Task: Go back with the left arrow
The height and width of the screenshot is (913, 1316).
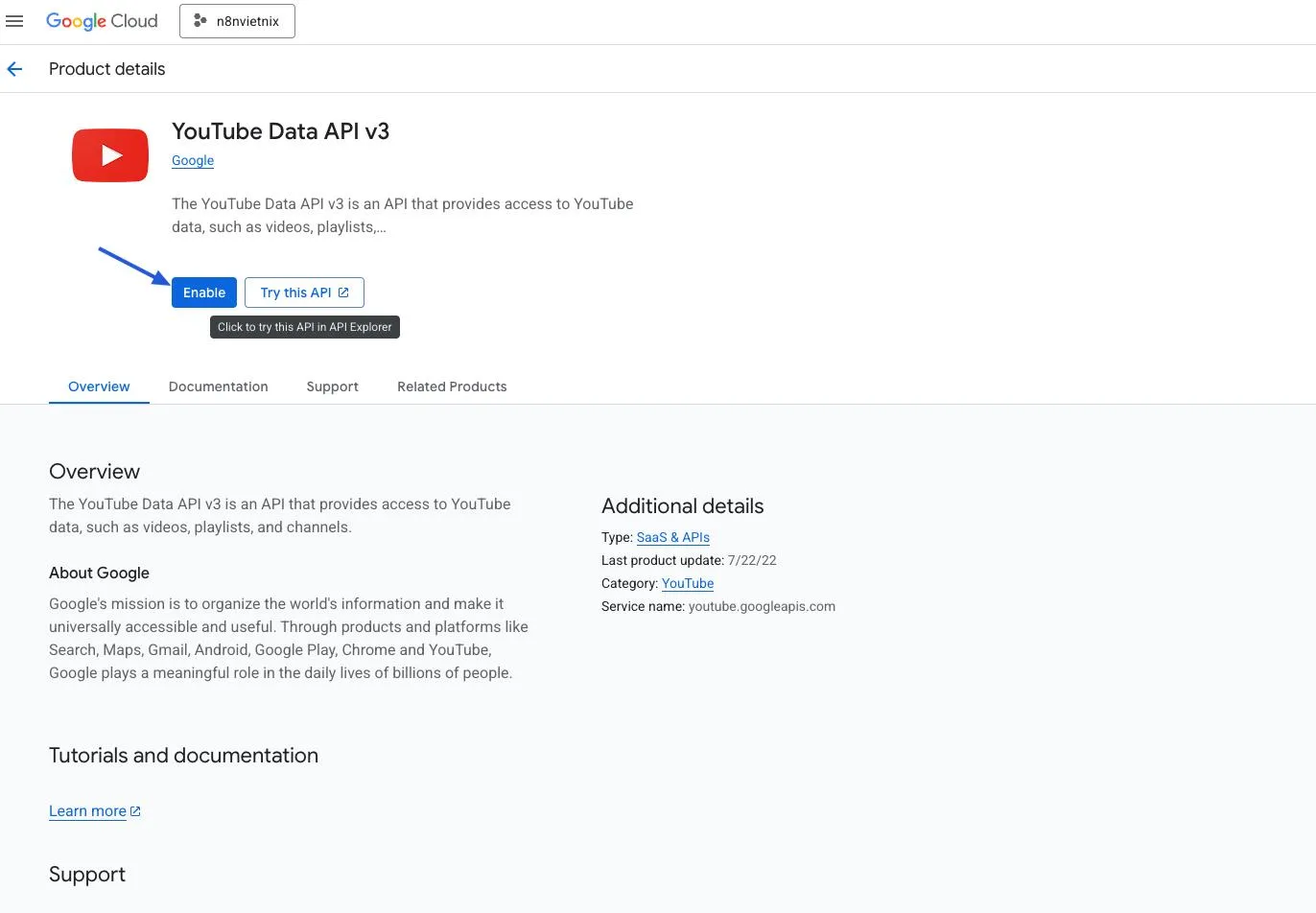Action: tap(14, 69)
